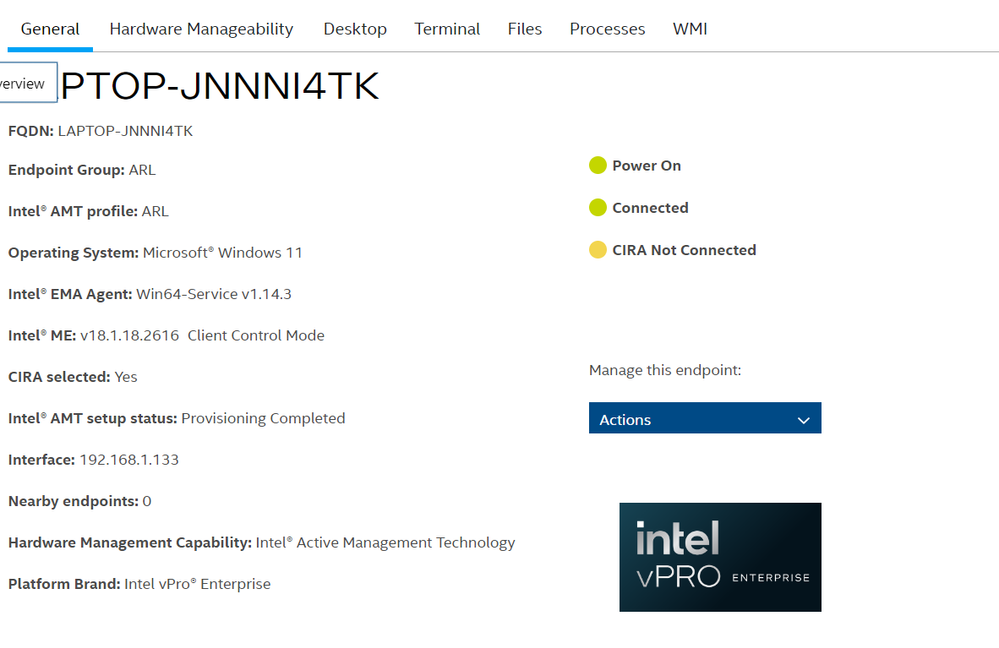
Task: Click the FQDN value LAPTOP-JNNNI4TK
Action: (x=125, y=131)
